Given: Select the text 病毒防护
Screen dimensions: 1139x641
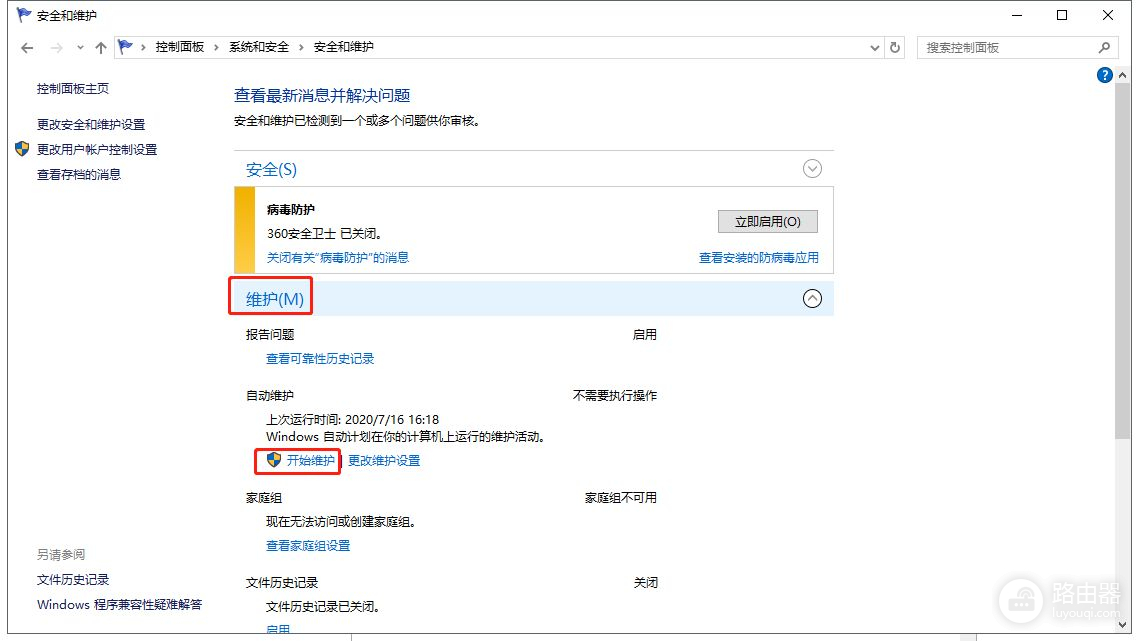Looking at the screenshot, I should pyautogui.click(x=291, y=209).
